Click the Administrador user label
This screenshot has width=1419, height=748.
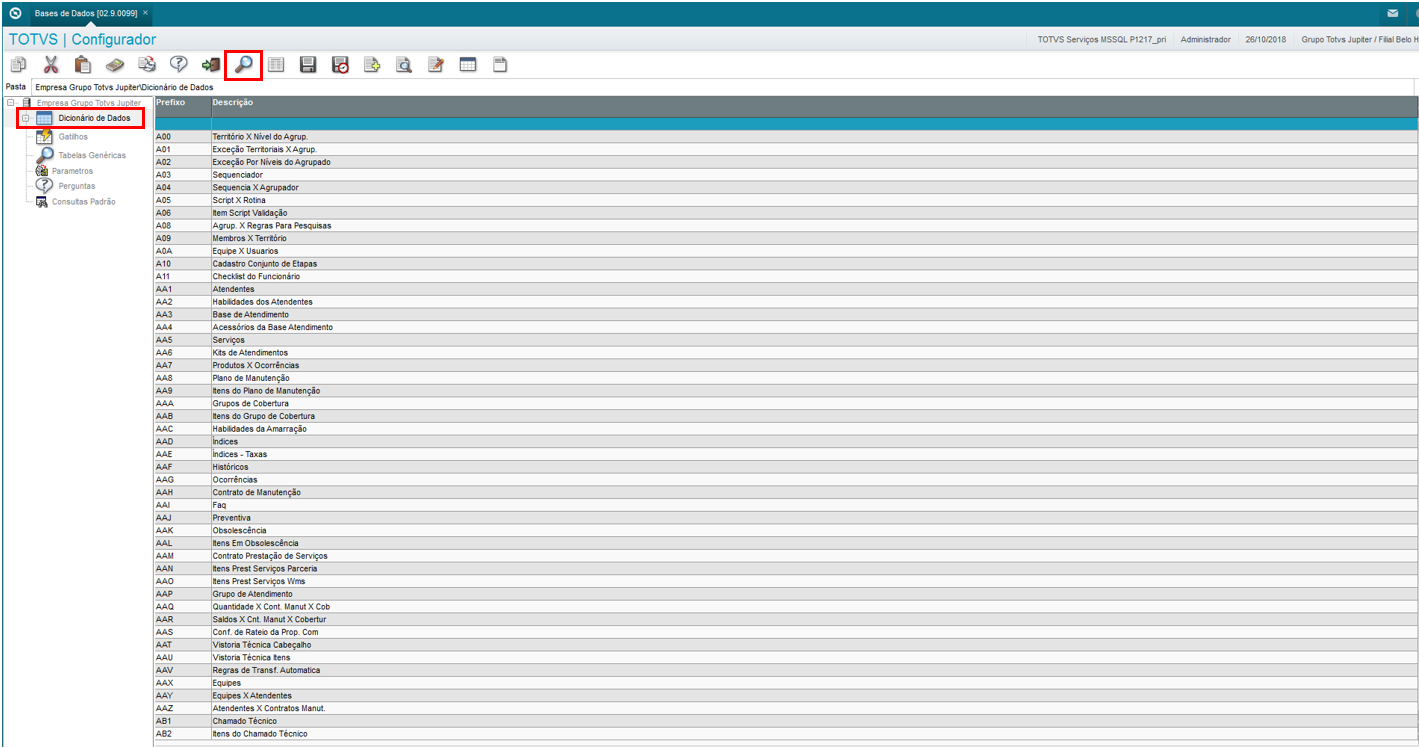point(1205,40)
